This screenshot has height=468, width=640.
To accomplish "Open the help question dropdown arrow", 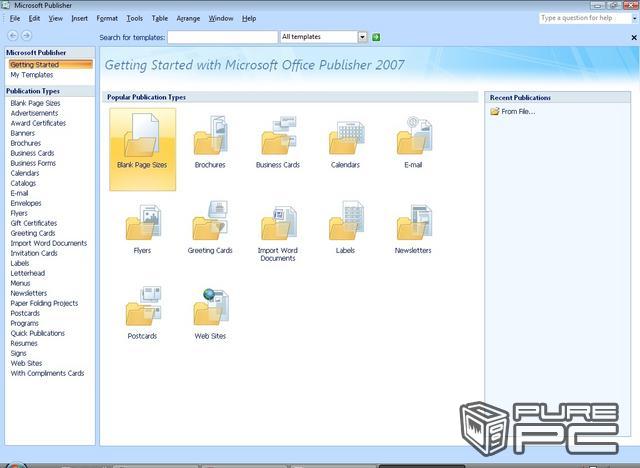I will click(635, 18).
